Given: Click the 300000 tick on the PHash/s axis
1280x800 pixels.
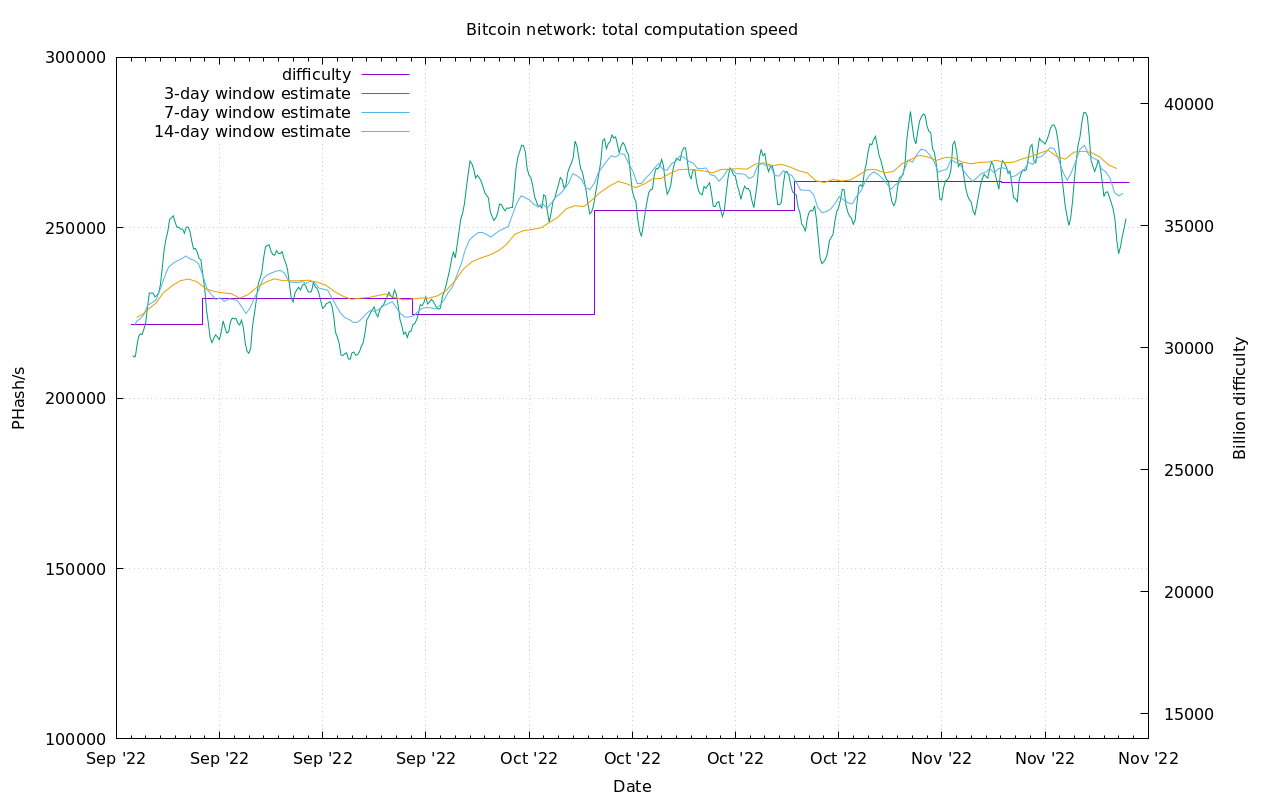Looking at the screenshot, I should tap(76, 57).
